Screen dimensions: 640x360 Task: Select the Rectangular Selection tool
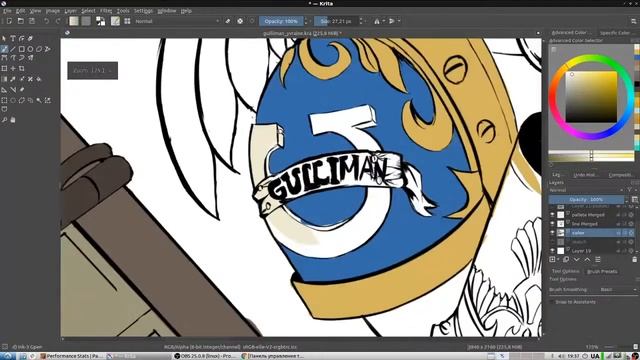tap(4, 100)
